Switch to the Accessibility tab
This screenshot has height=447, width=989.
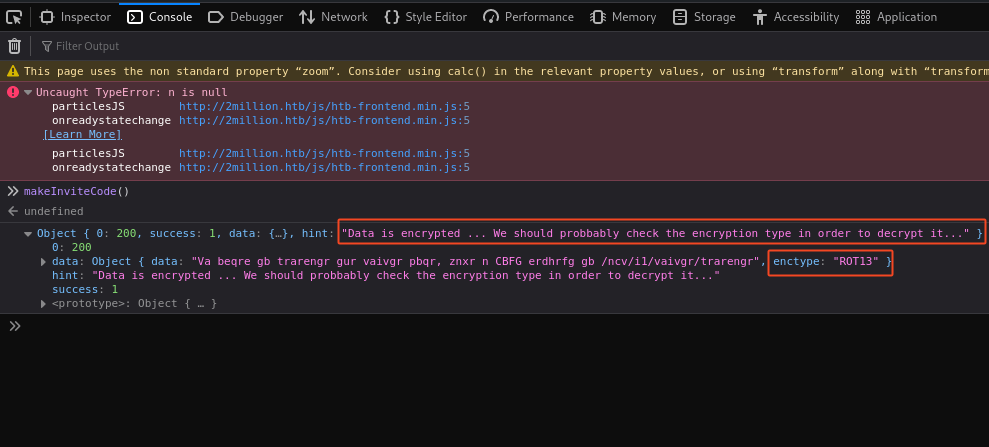796,17
